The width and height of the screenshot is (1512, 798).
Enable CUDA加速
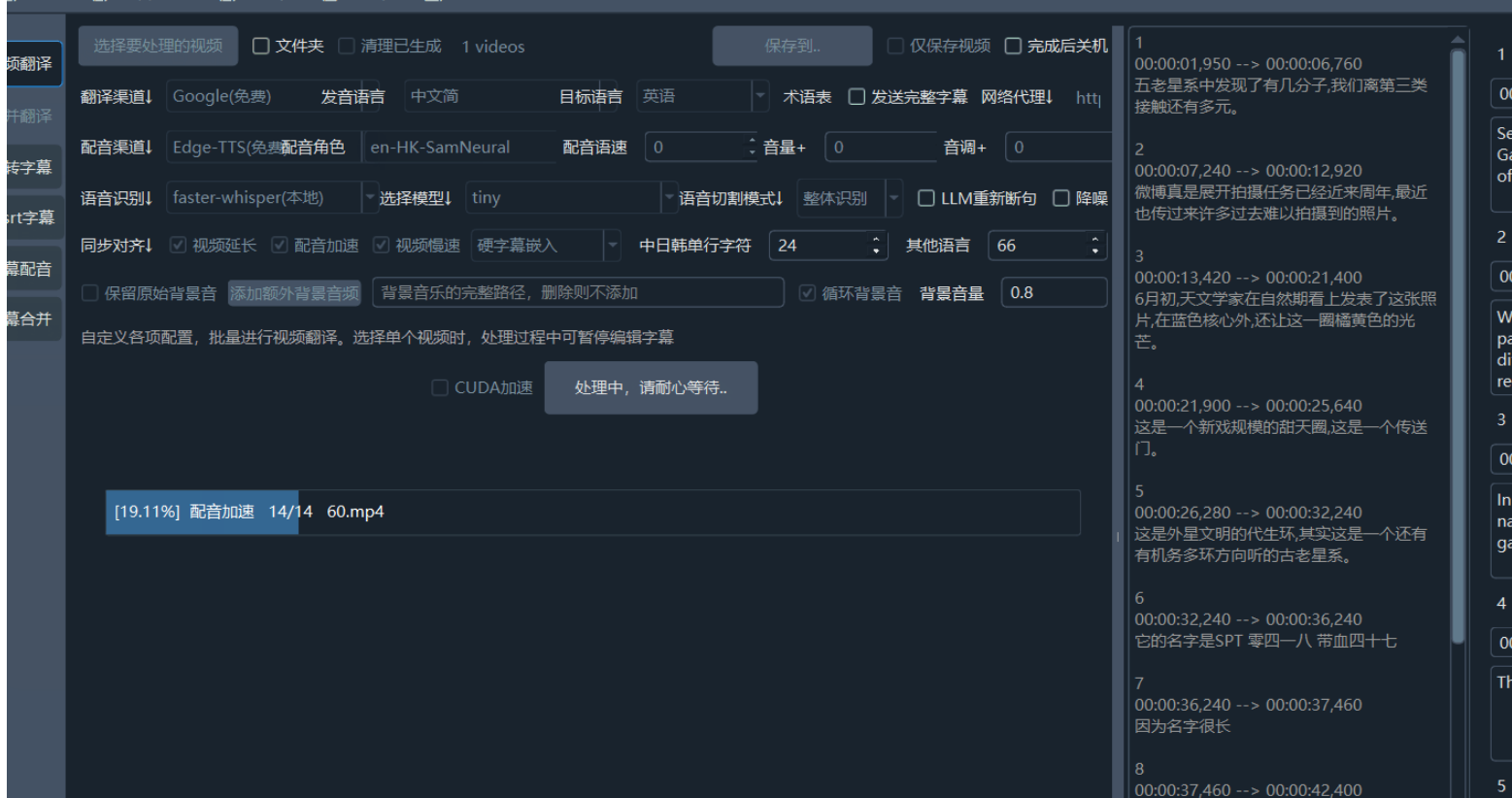[x=439, y=386]
